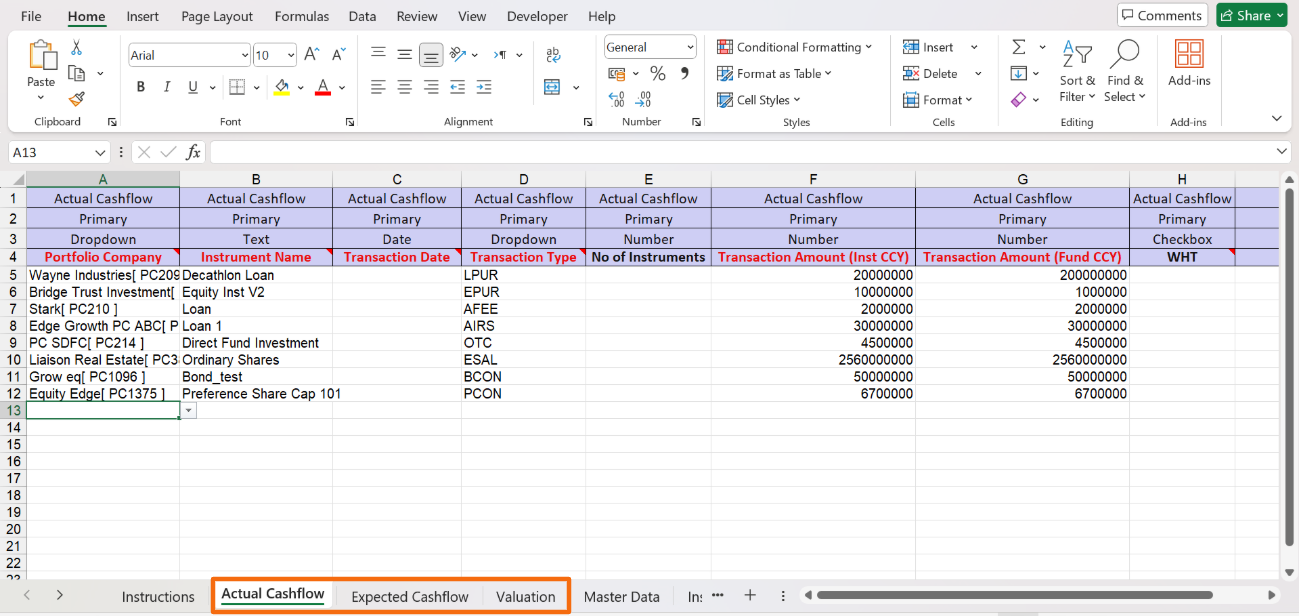Click the Name Box showing A13
The width and height of the screenshot is (1299, 616).
[50, 152]
